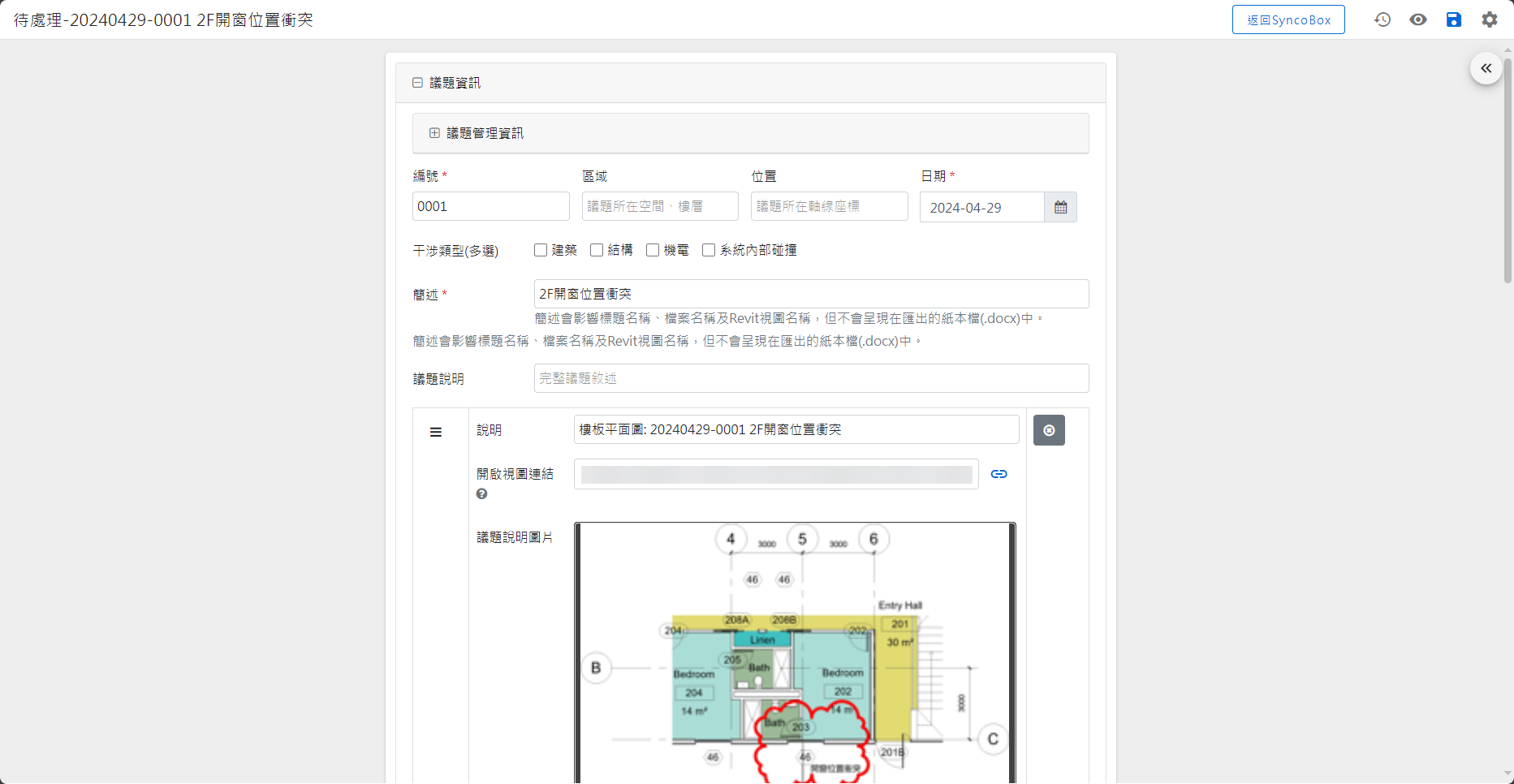
Task: Click the drag handle hamburger icon
Action: (x=436, y=433)
